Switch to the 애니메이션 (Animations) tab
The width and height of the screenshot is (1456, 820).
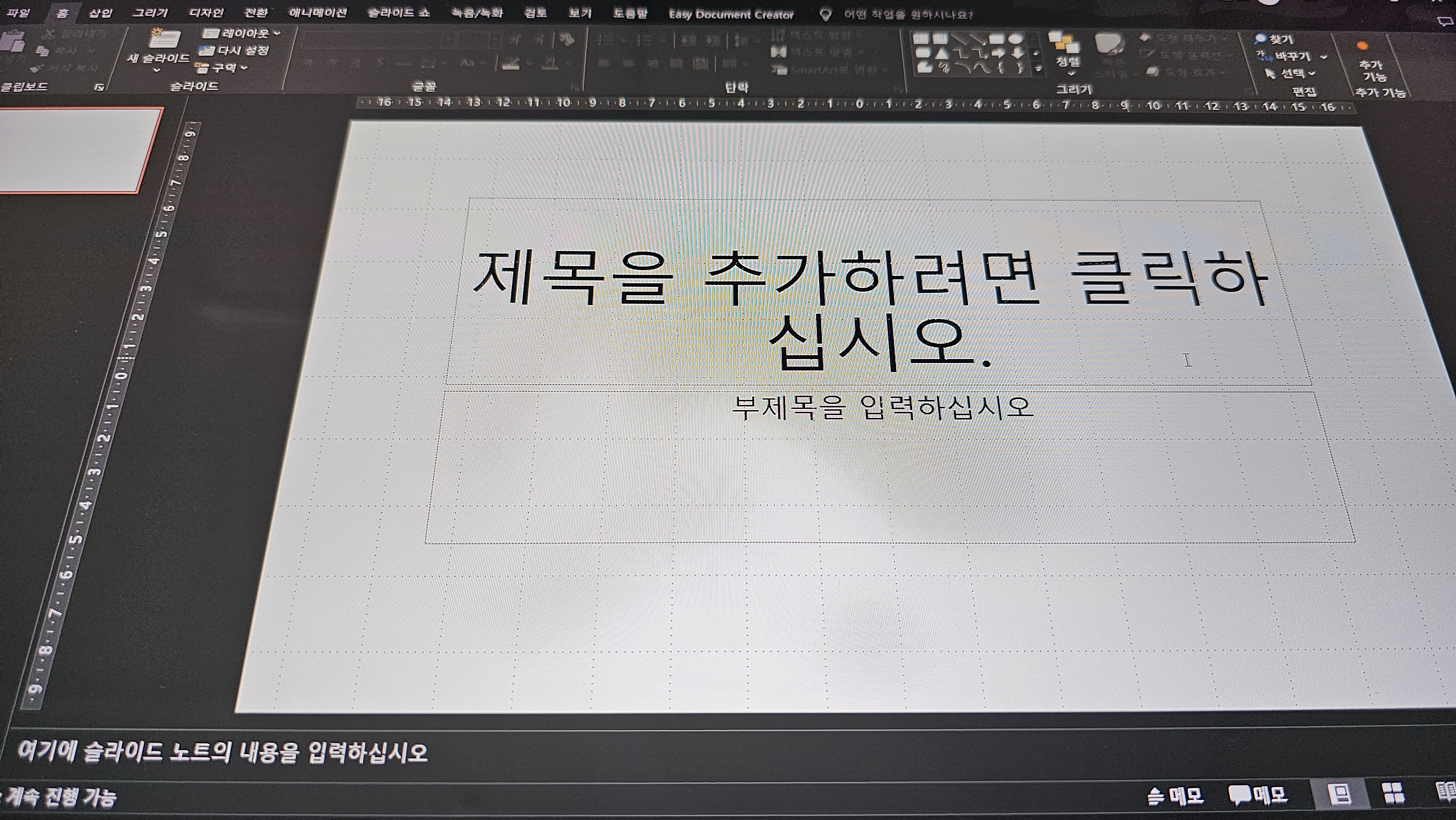[318, 12]
